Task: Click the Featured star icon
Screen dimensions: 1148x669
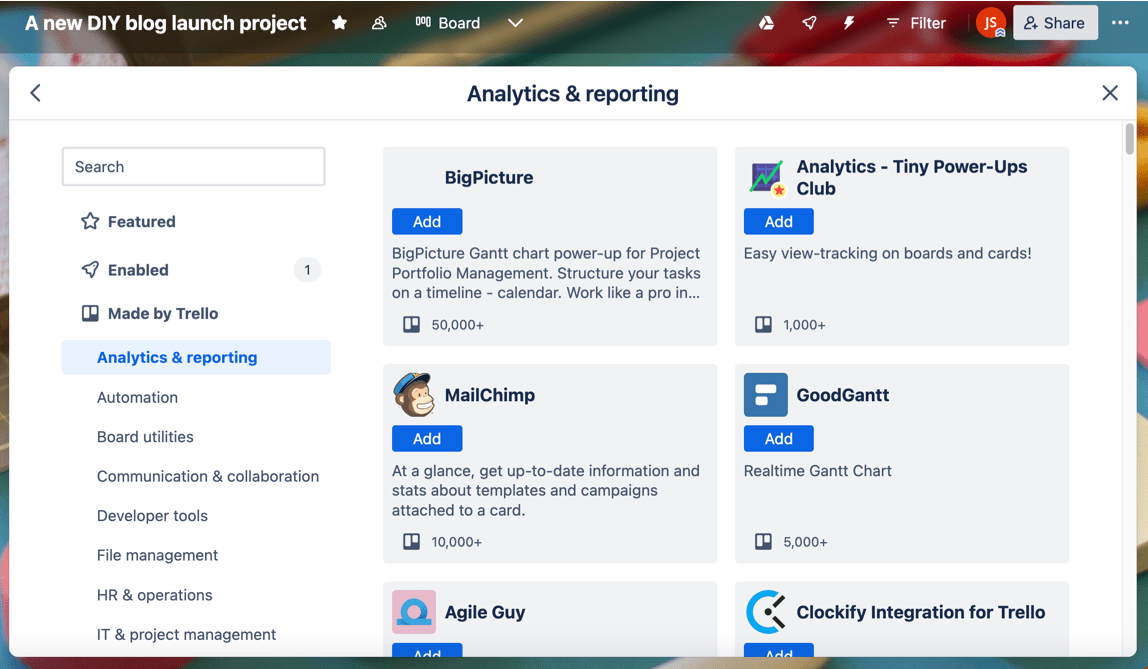Action: pos(90,221)
